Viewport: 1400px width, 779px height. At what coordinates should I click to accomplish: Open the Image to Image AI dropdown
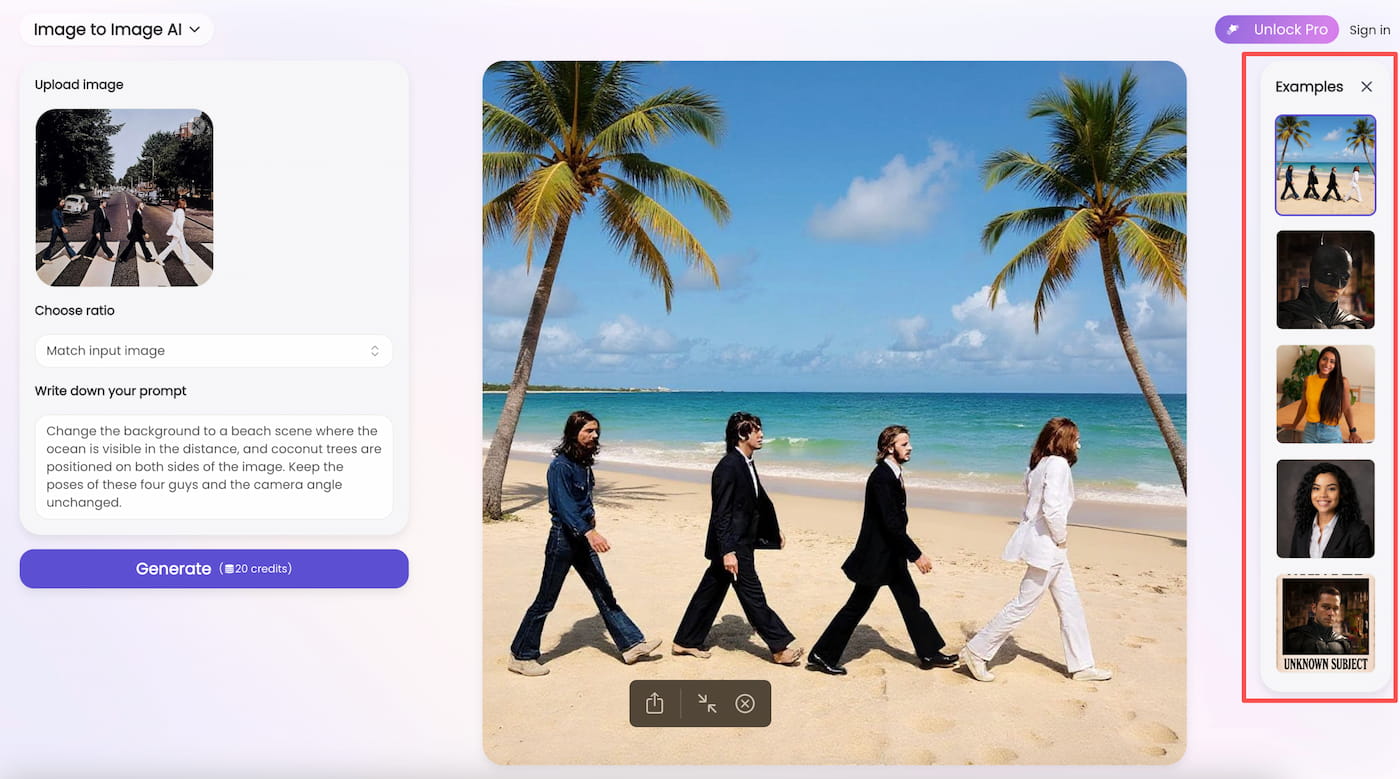point(117,30)
